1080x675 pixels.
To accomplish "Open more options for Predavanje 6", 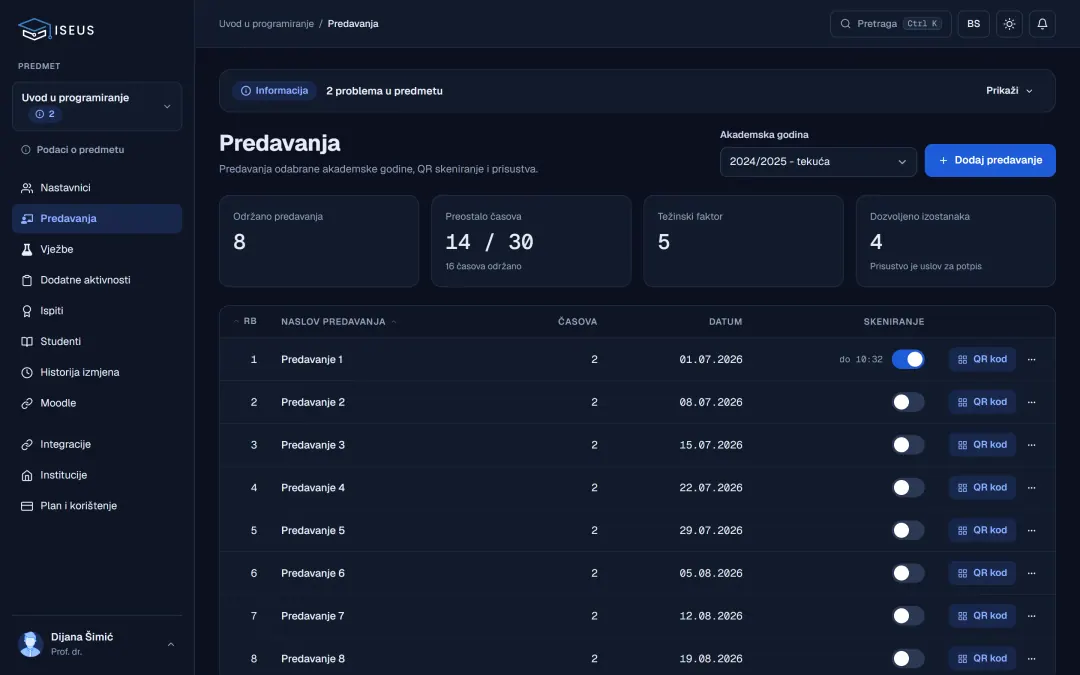I will tap(1031, 573).
